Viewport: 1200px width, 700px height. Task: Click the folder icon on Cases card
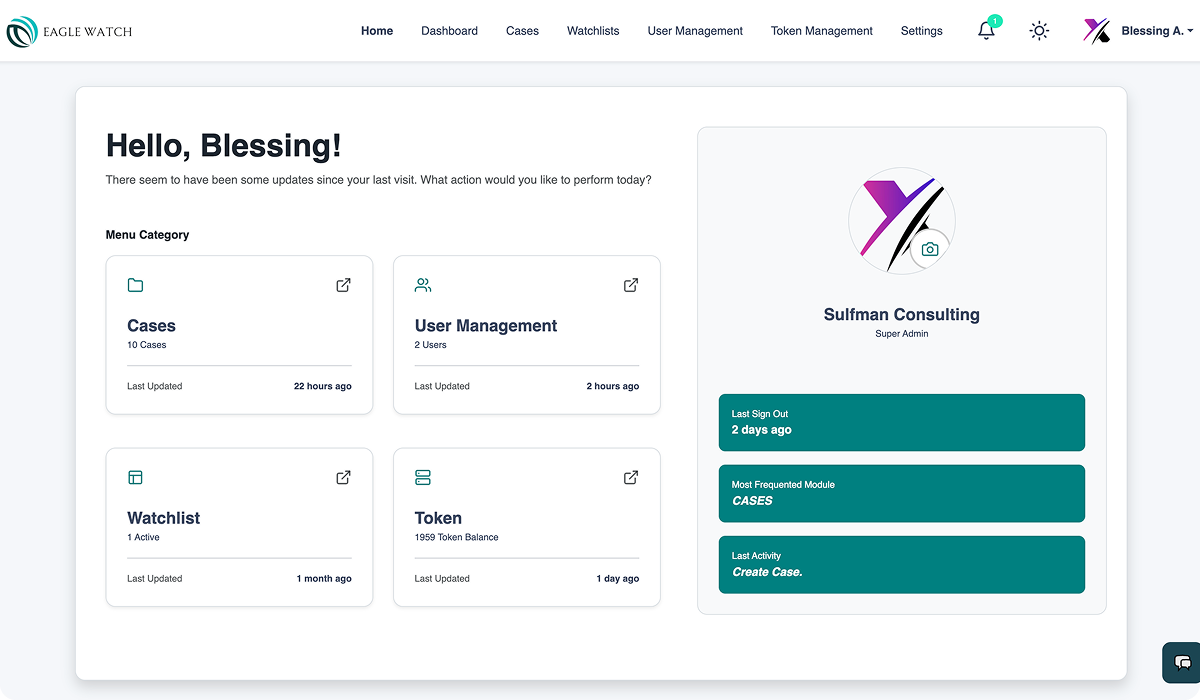pos(135,285)
